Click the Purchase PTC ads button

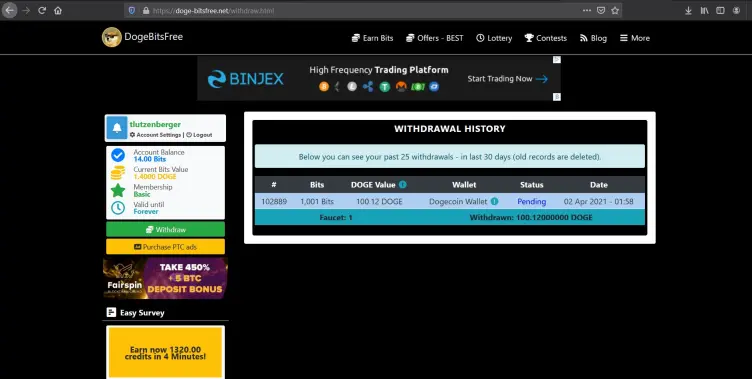(165, 247)
